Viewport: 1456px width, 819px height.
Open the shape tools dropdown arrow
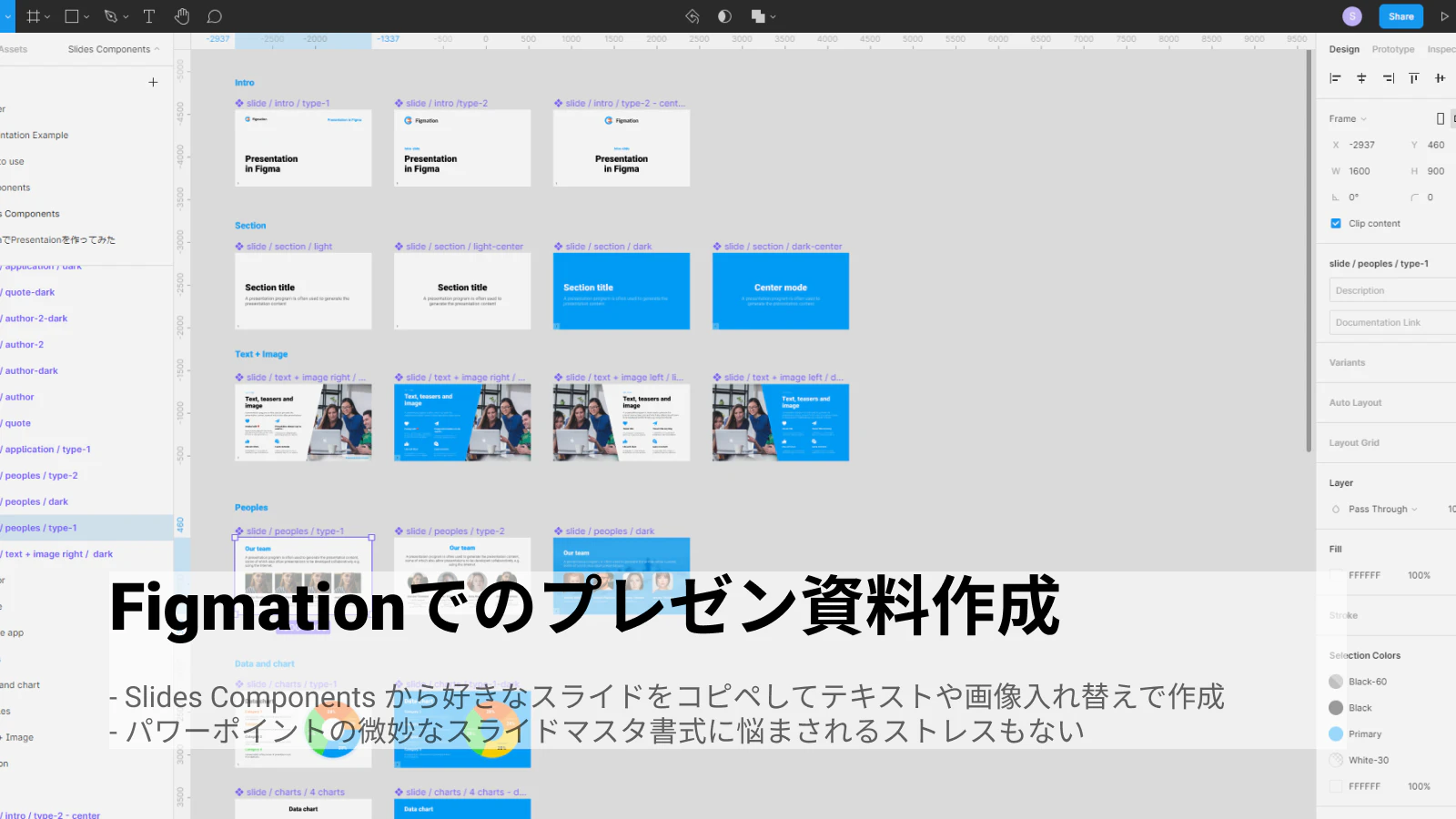86,16
